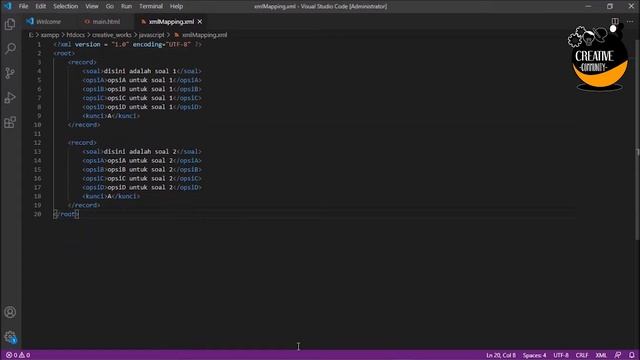Open the Help menu

coord(176,6)
